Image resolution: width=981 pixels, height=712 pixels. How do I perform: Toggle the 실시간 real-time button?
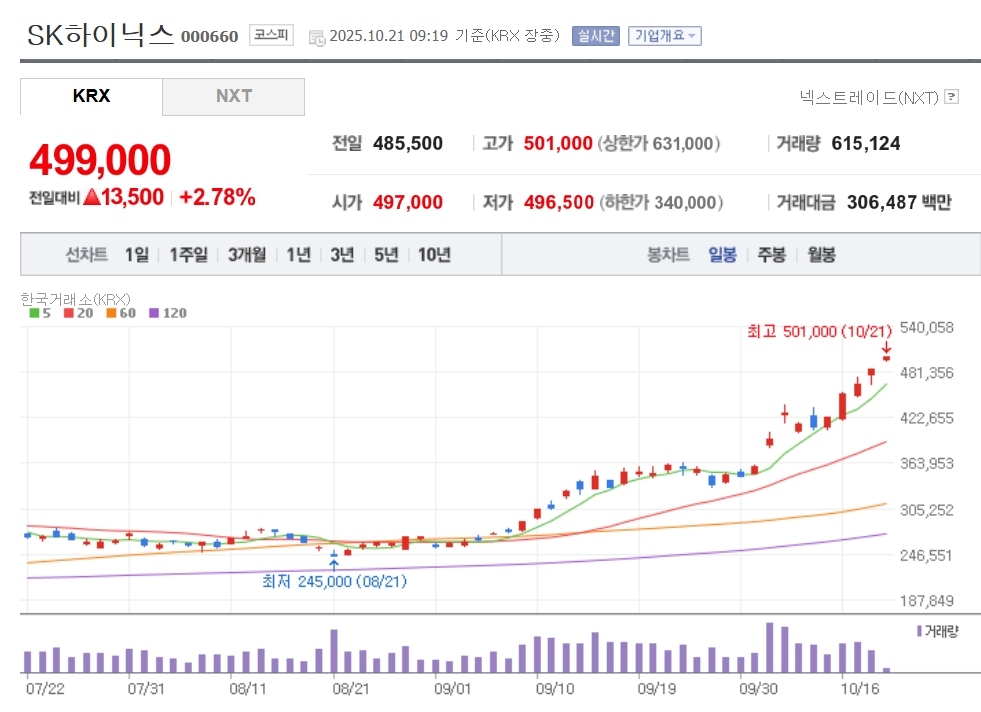(x=596, y=36)
